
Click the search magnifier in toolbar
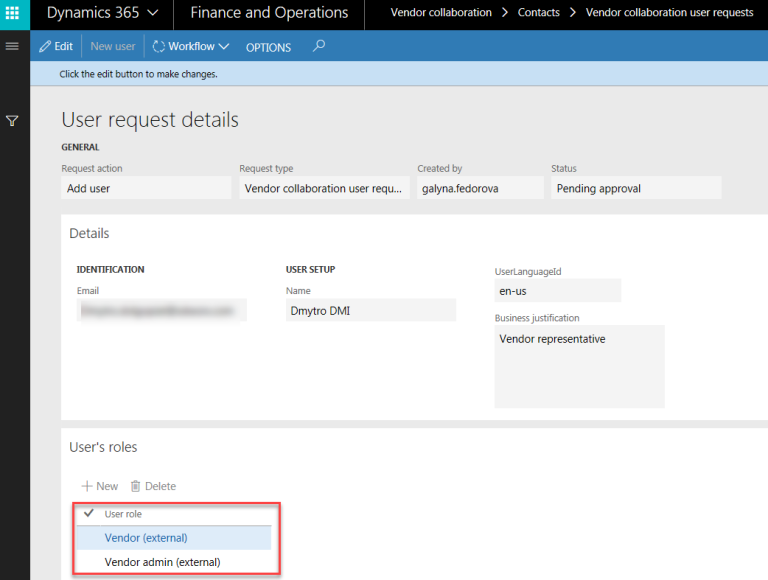tap(319, 46)
